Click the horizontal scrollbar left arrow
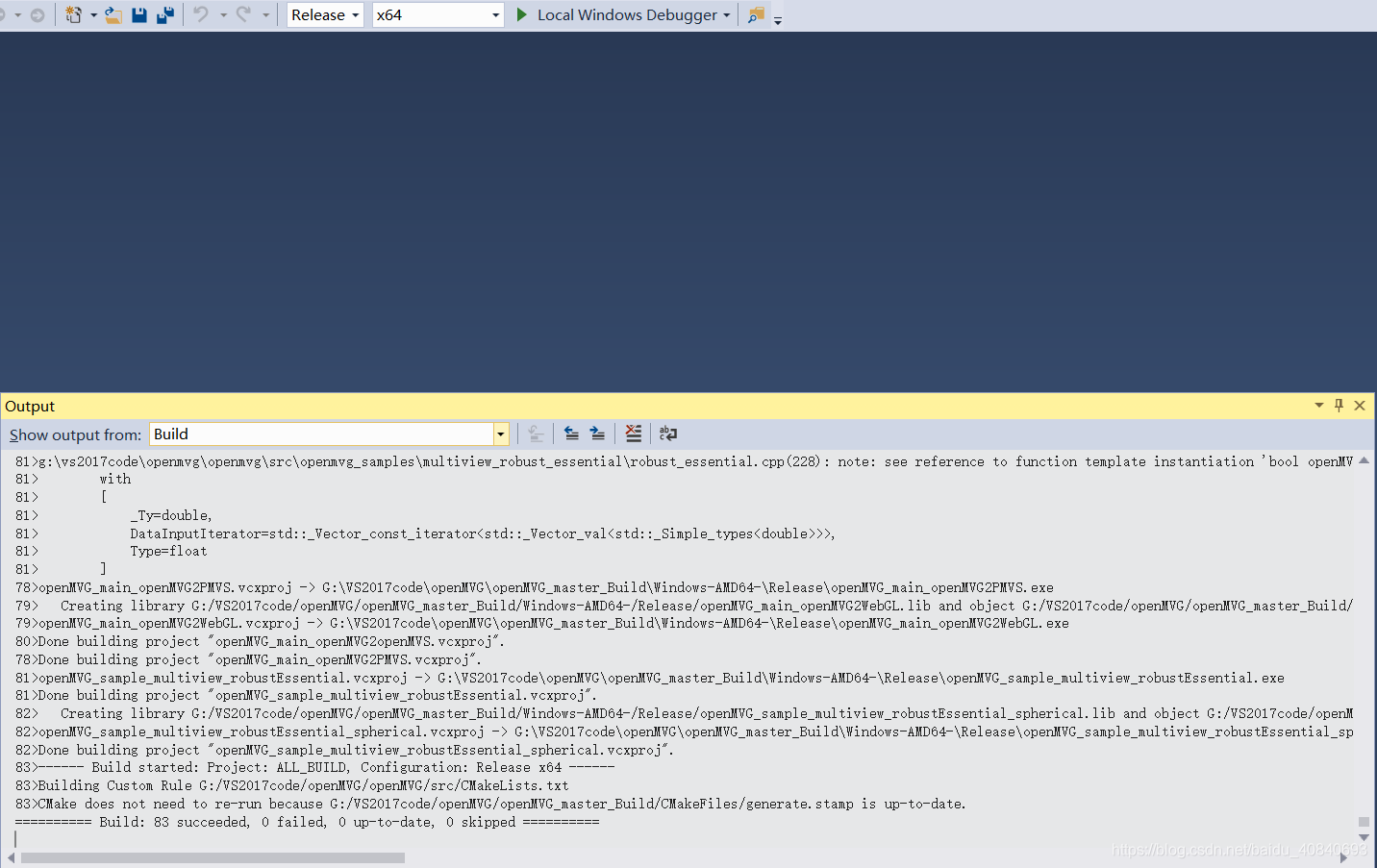The height and width of the screenshot is (868, 1377). click(x=11, y=857)
